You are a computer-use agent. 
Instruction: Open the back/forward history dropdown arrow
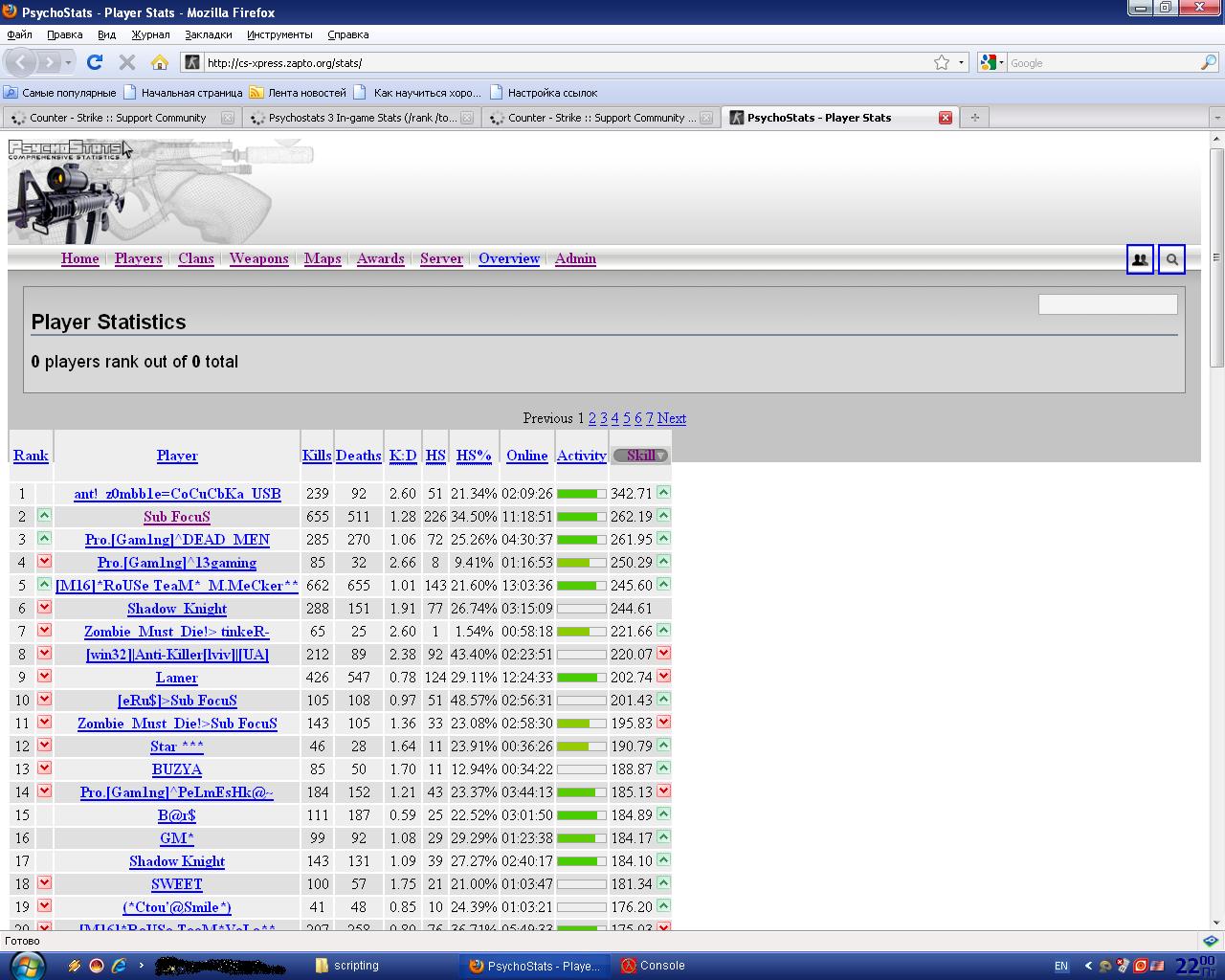click(x=69, y=62)
